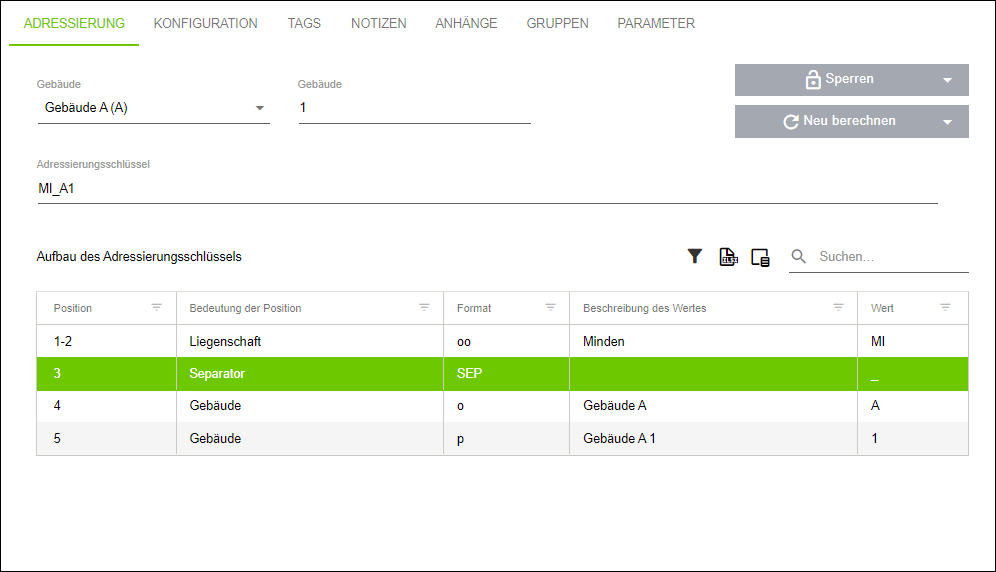Open the Tags tab
The image size is (996, 572).
tap(304, 24)
